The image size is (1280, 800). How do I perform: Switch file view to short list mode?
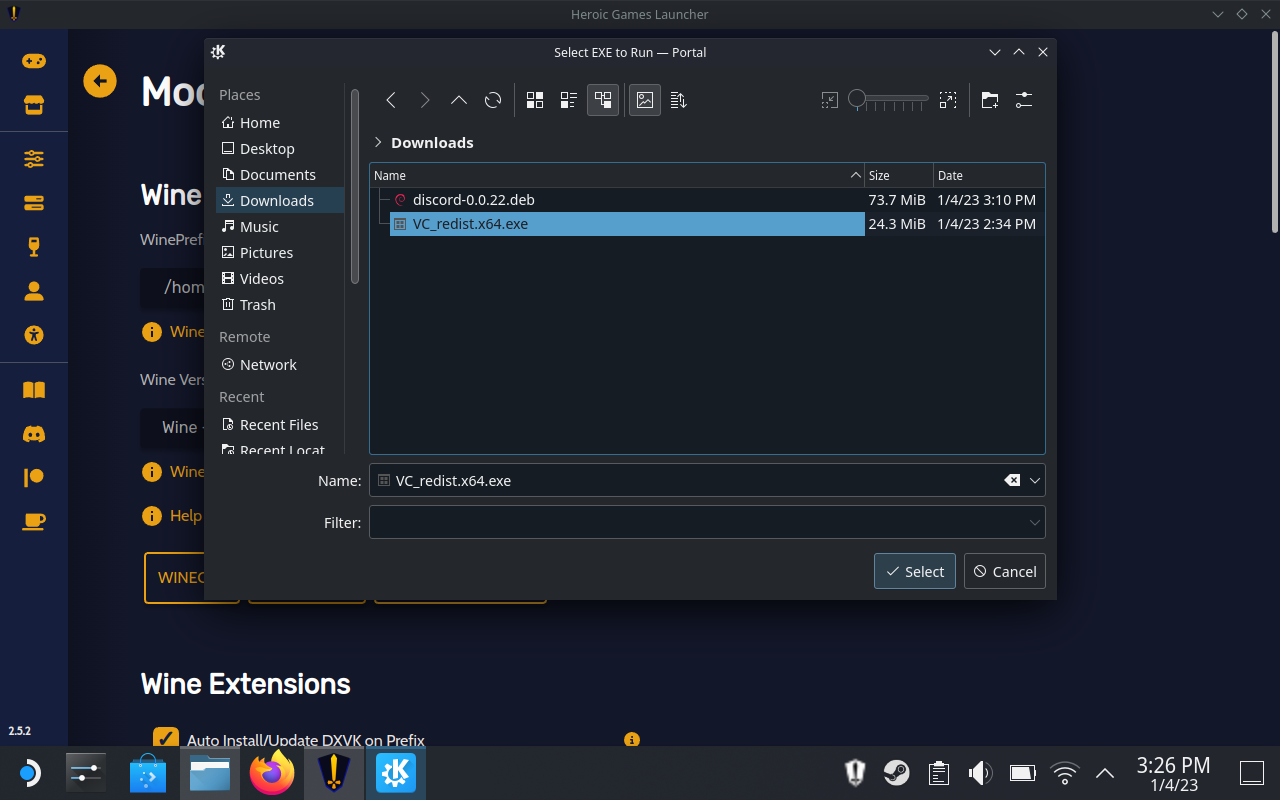(x=568, y=100)
